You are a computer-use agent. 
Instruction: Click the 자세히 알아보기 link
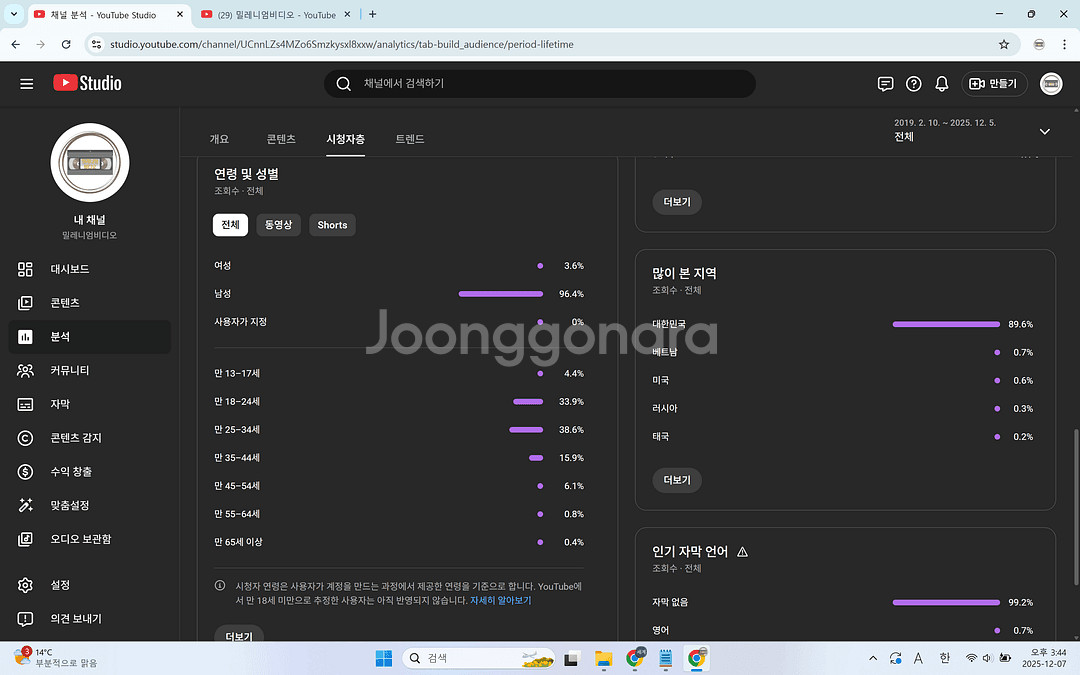[500, 601]
